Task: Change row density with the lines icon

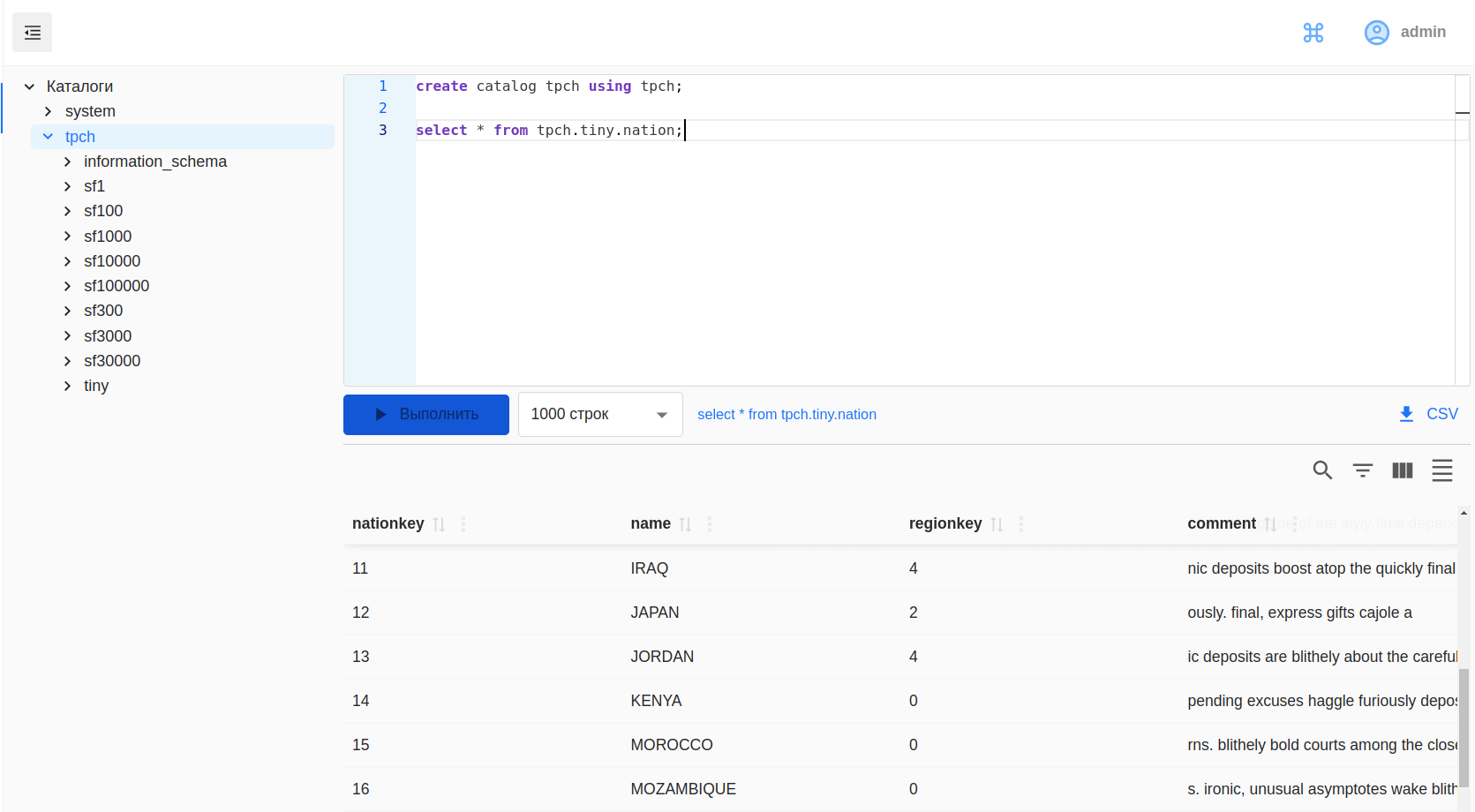Action: (x=1441, y=470)
